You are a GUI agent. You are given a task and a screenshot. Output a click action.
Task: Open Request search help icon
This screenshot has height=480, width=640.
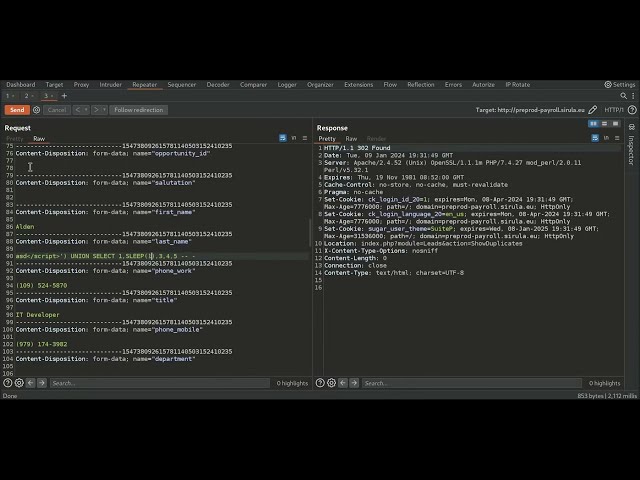8,383
